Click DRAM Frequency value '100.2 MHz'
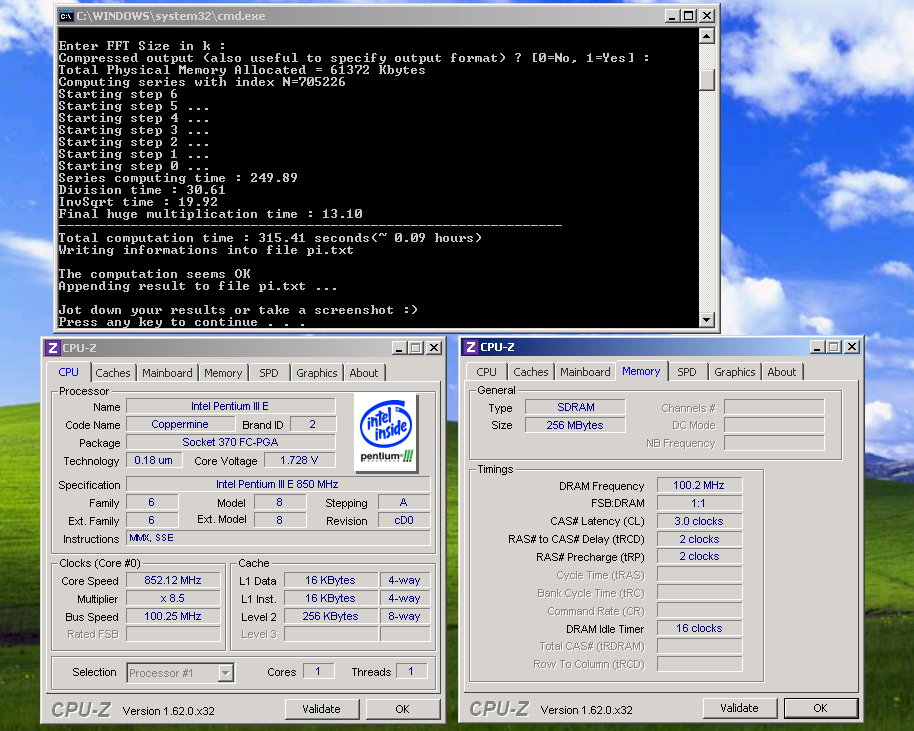This screenshot has height=731, width=914. (699, 485)
